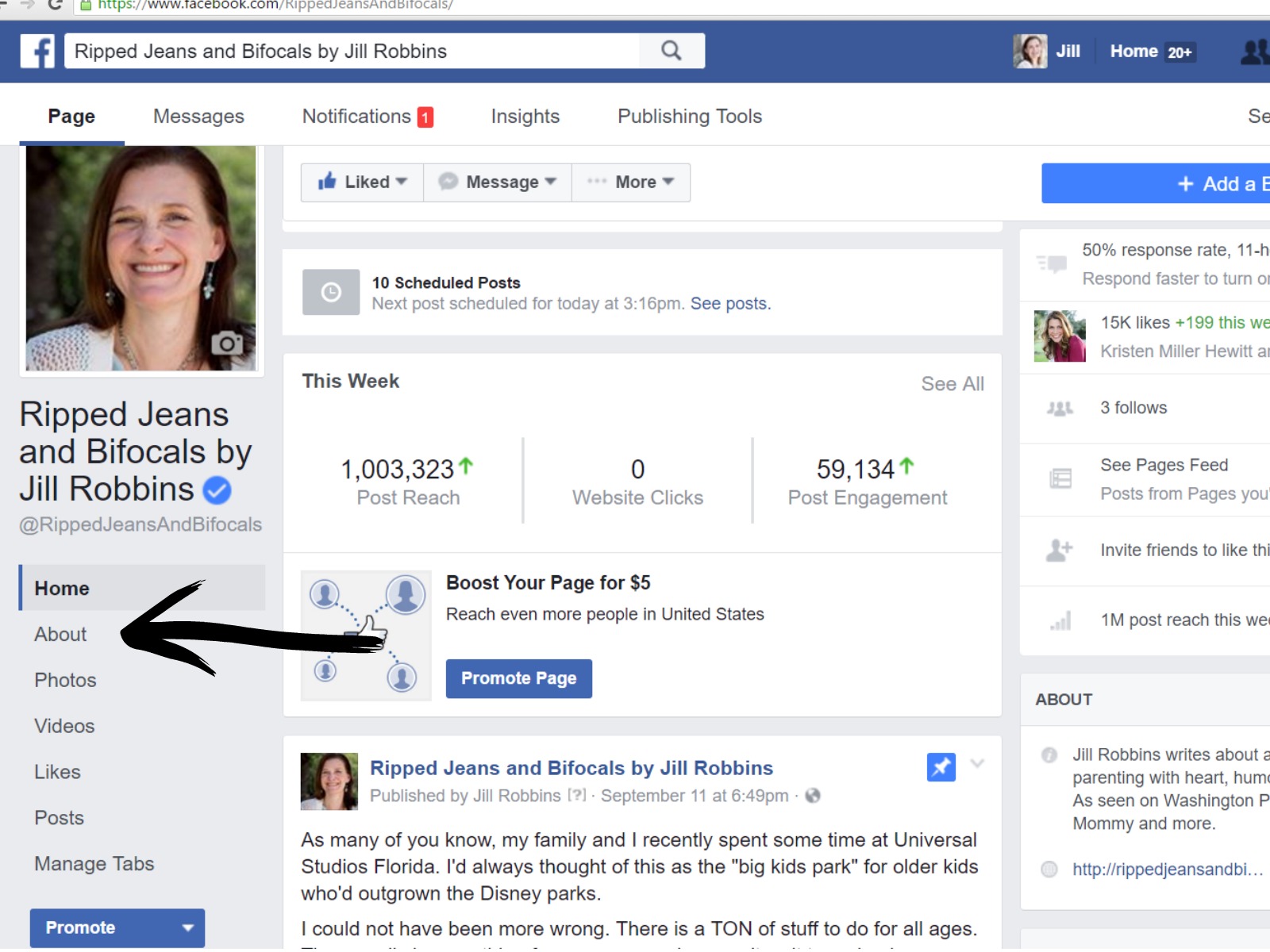Open the More options dropdown
This screenshot has width=1270, height=952.
click(x=631, y=182)
